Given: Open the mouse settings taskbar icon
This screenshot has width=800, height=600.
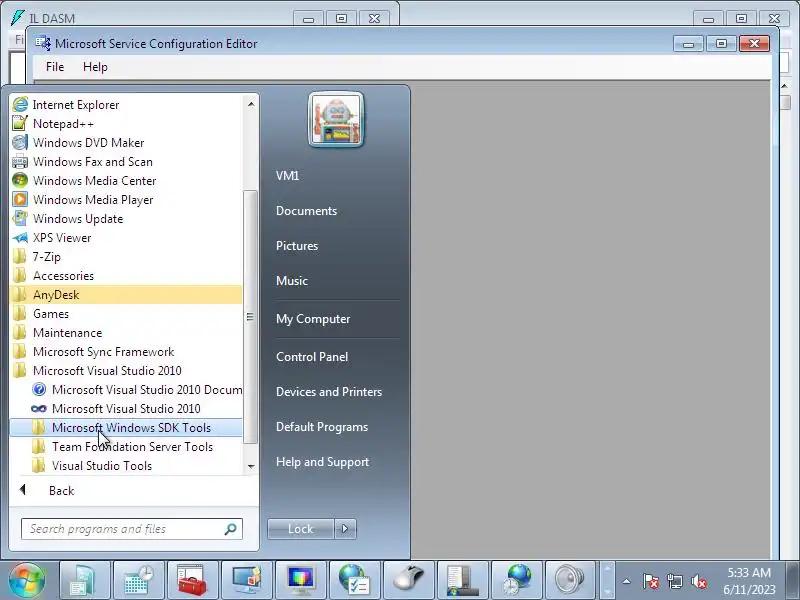Looking at the screenshot, I should point(409,580).
